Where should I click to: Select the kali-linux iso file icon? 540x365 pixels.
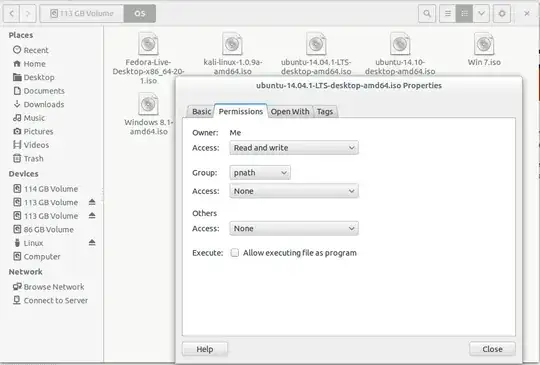pyautogui.click(x=232, y=44)
